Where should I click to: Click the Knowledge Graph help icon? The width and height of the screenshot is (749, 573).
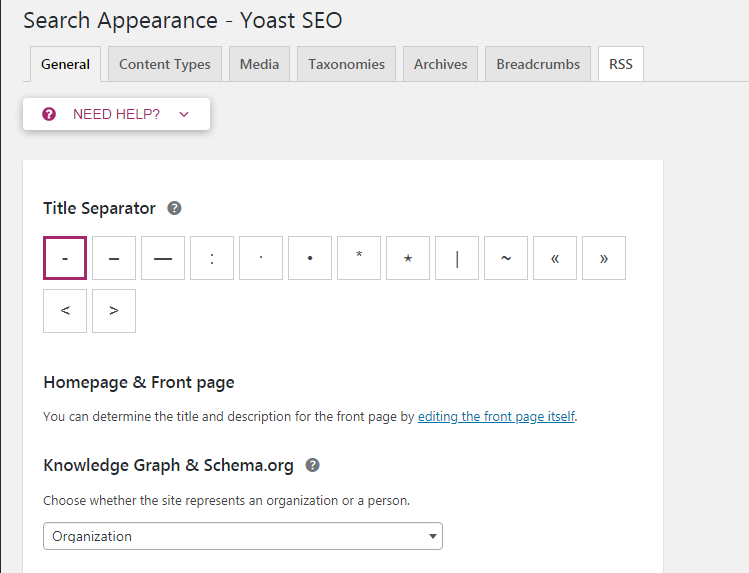tap(313, 465)
